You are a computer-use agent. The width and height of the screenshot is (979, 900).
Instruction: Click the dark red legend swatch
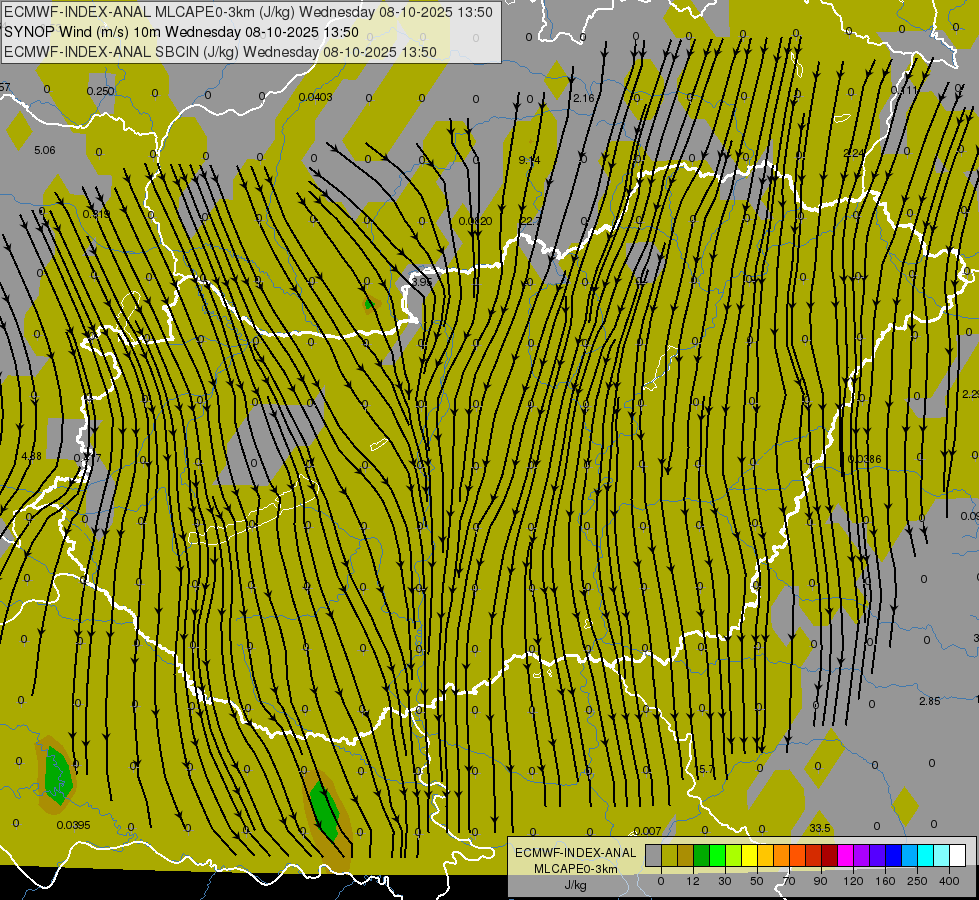click(x=829, y=855)
